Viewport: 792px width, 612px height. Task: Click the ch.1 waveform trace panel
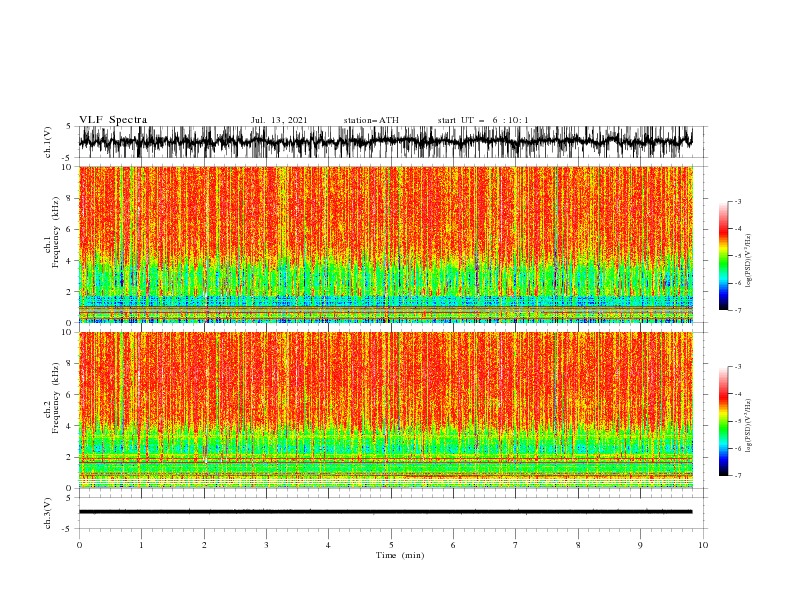(393, 142)
